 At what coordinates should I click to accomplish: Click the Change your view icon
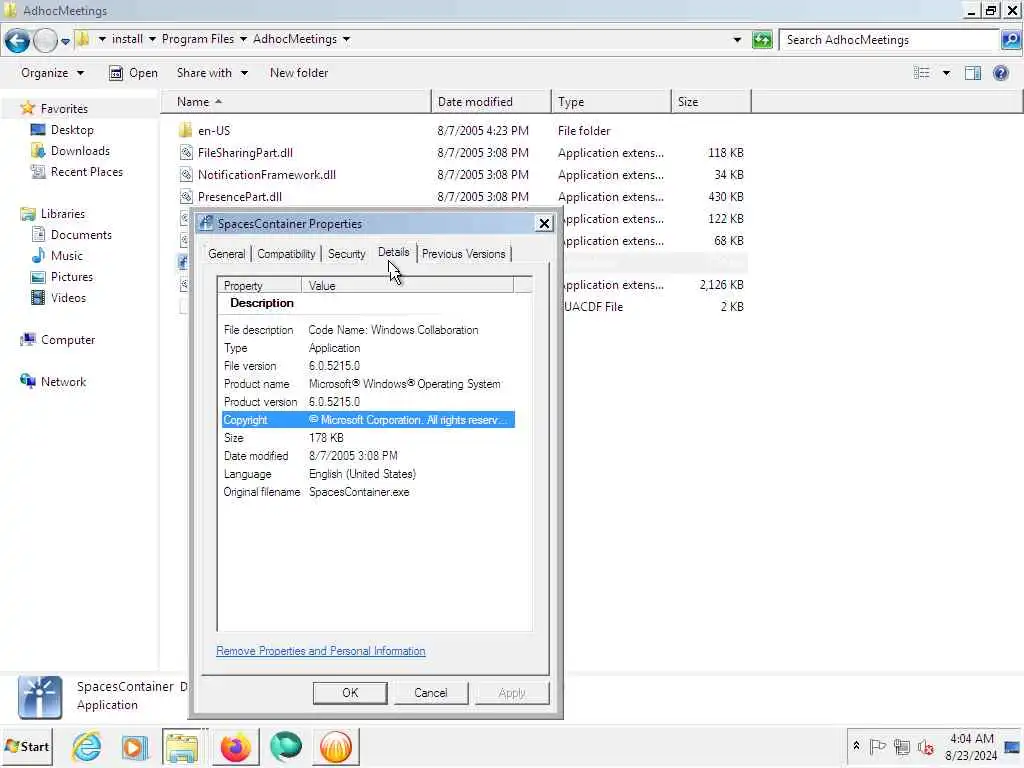(921, 73)
